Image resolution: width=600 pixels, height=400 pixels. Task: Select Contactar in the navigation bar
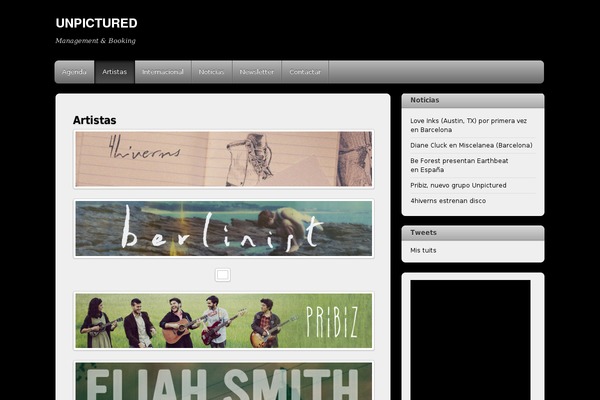(x=305, y=72)
